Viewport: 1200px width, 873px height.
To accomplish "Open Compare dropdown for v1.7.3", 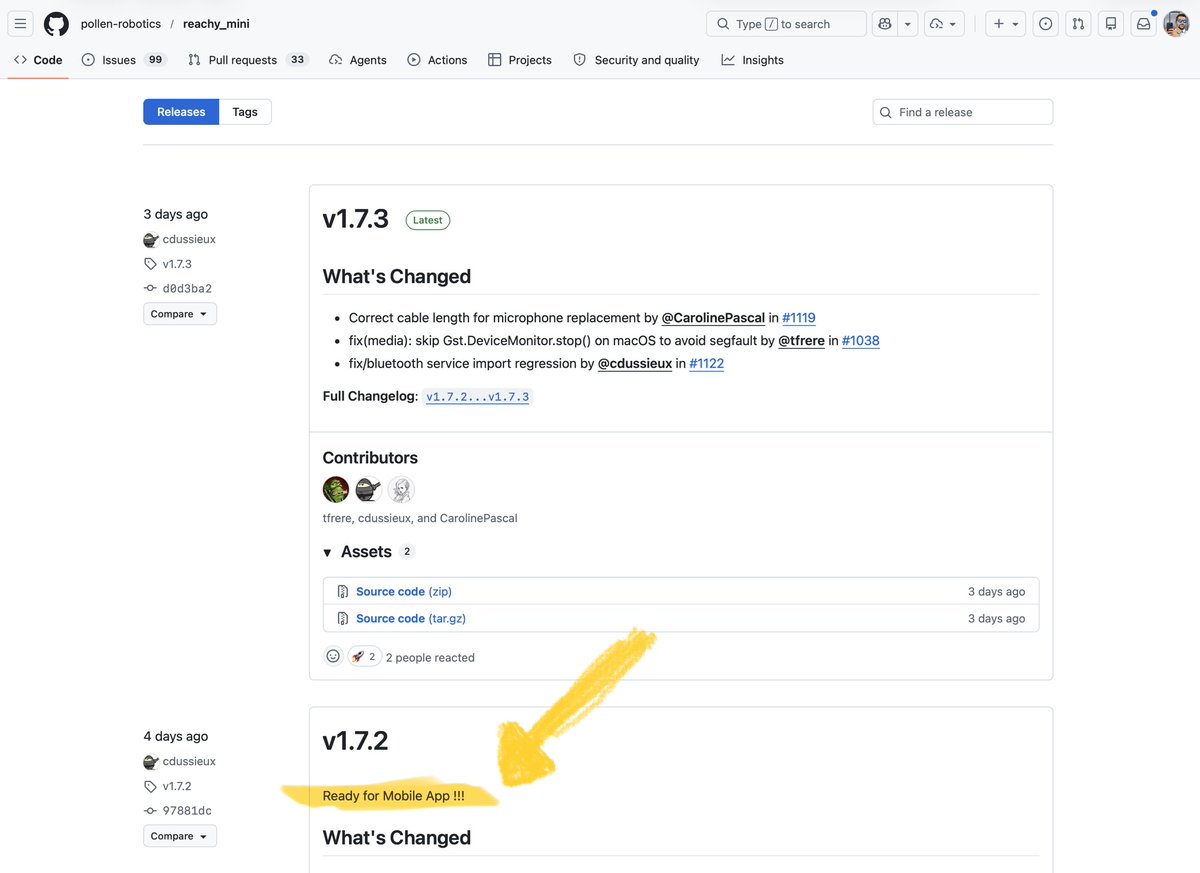I will pos(180,314).
